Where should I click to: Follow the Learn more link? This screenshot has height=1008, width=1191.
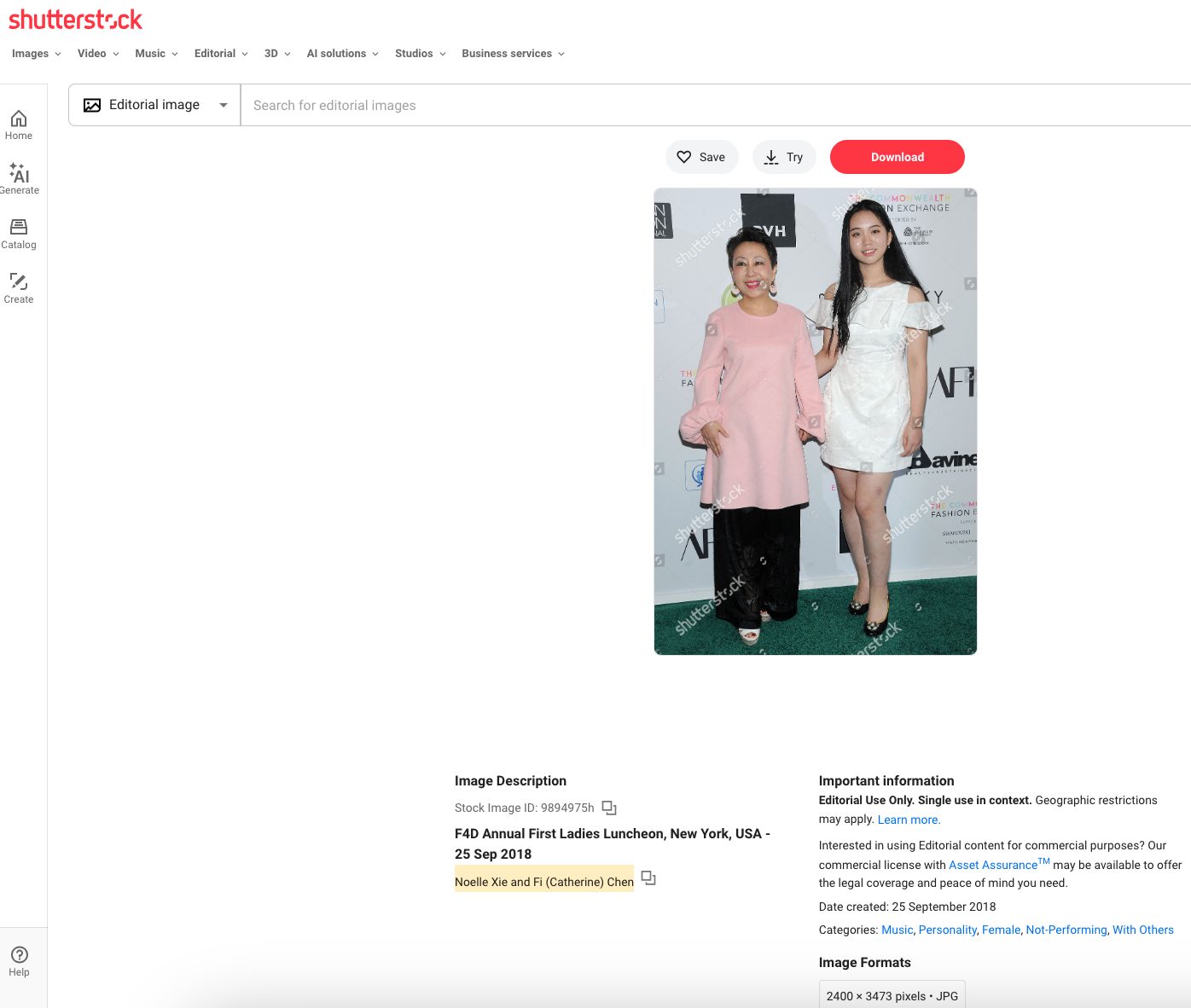point(909,820)
